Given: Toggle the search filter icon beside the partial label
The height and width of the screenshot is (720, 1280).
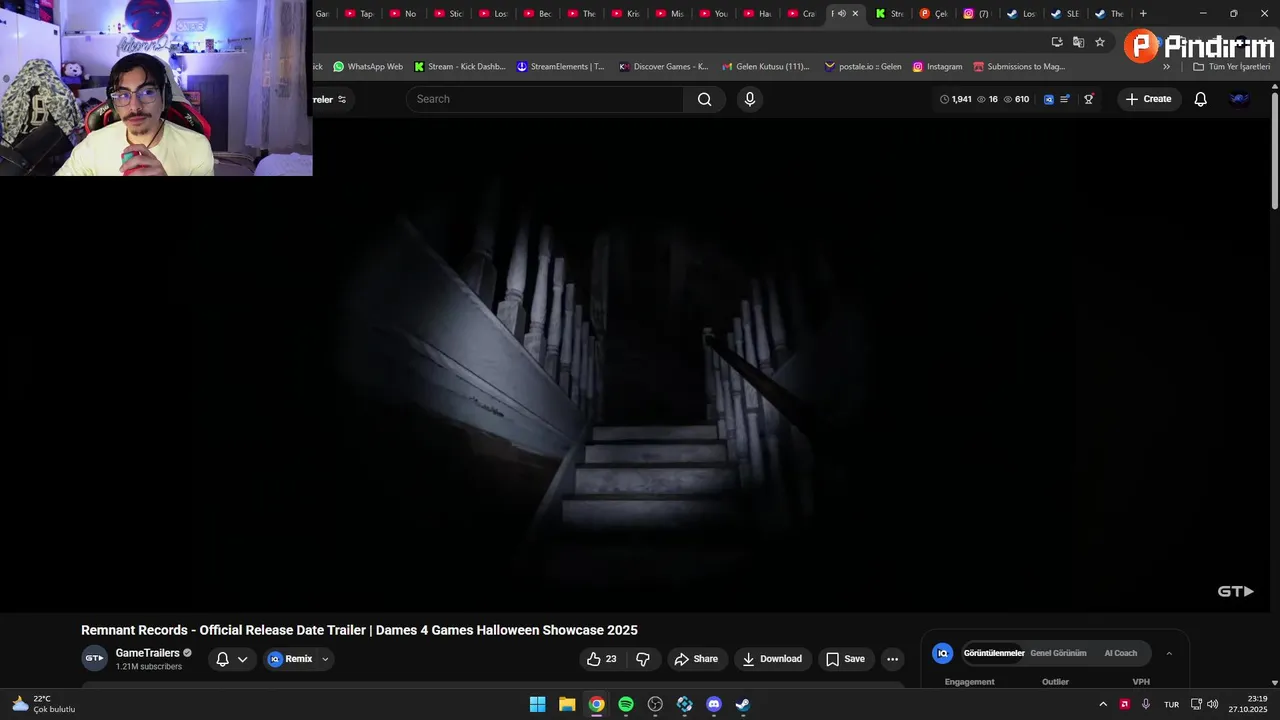Looking at the screenshot, I should pyautogui.click(x=342, y=99).
